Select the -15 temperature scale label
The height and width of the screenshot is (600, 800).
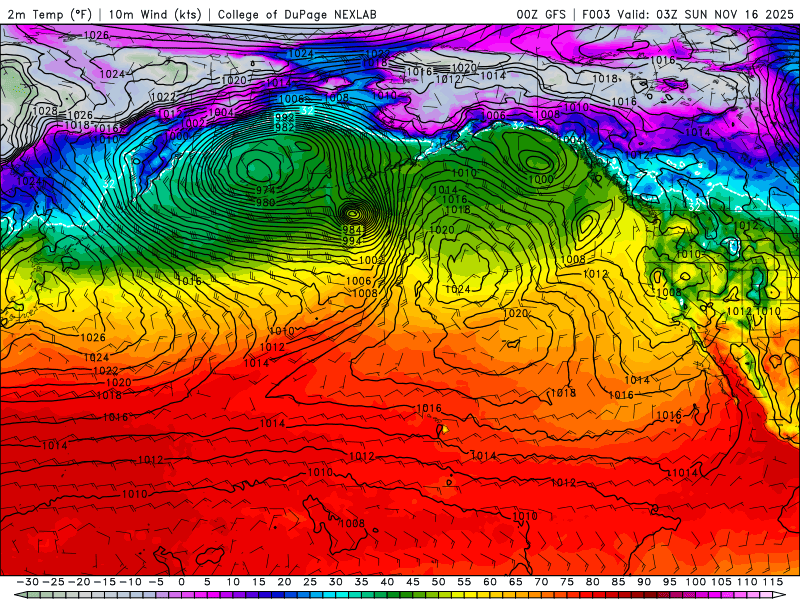105,582
